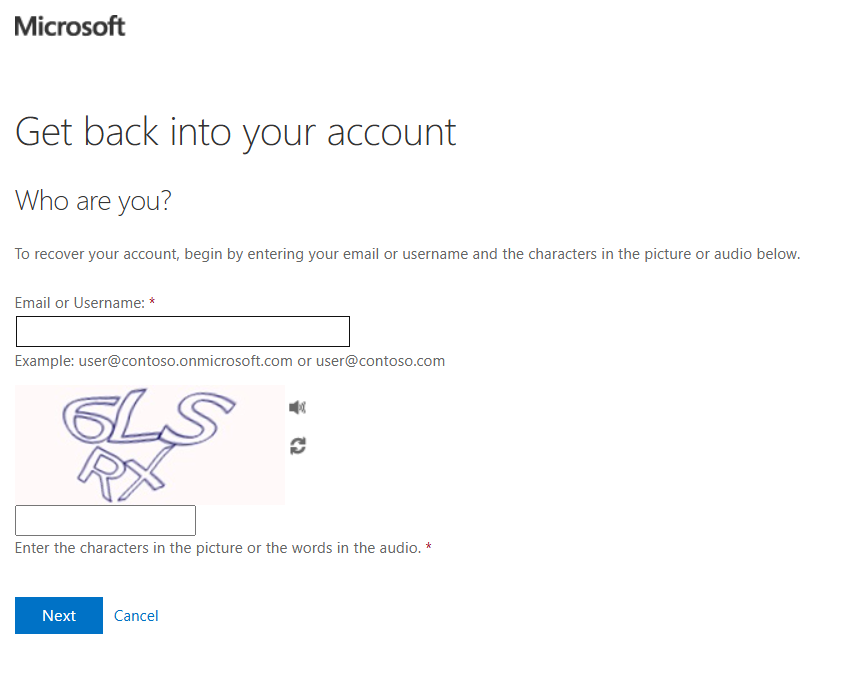Play the audio version of the CAPTCHA
Image resolution: width=847 pixels, height=692 pixels.
[x=297, y=407]
